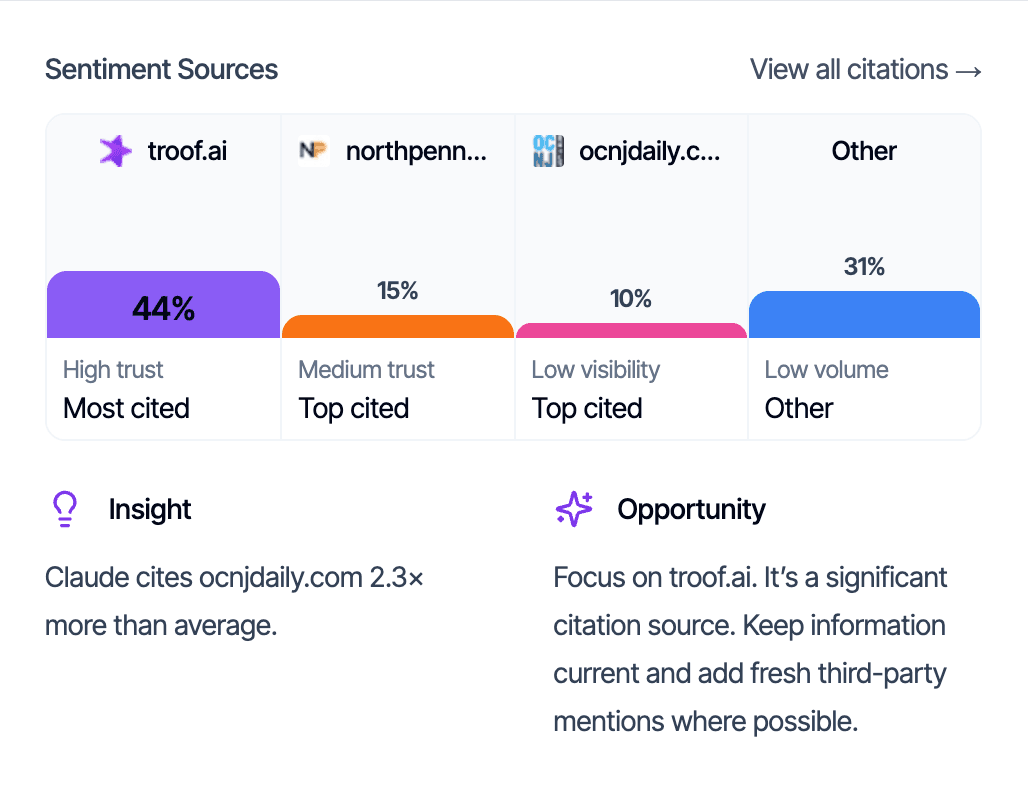This screenshot has height=790, width=1028.
Task: Click Medium trust under northpennnow
Action: [366, 370]
